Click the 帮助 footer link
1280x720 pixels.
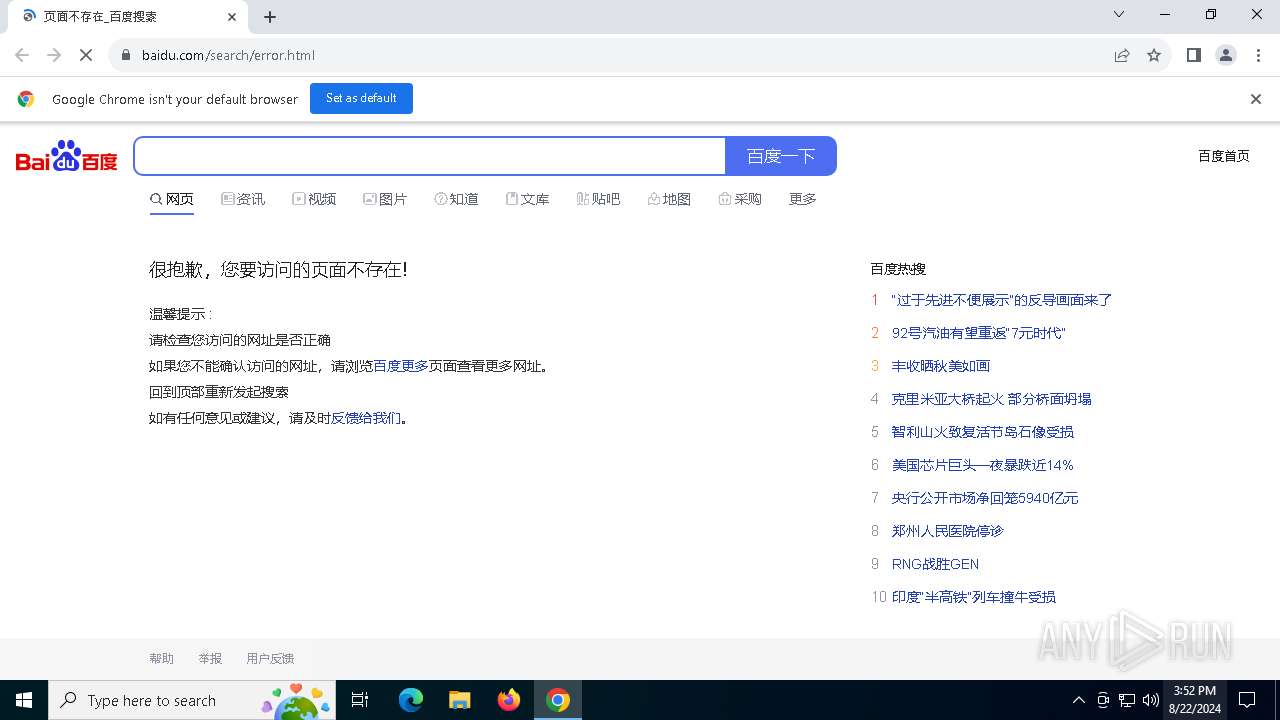161,658
